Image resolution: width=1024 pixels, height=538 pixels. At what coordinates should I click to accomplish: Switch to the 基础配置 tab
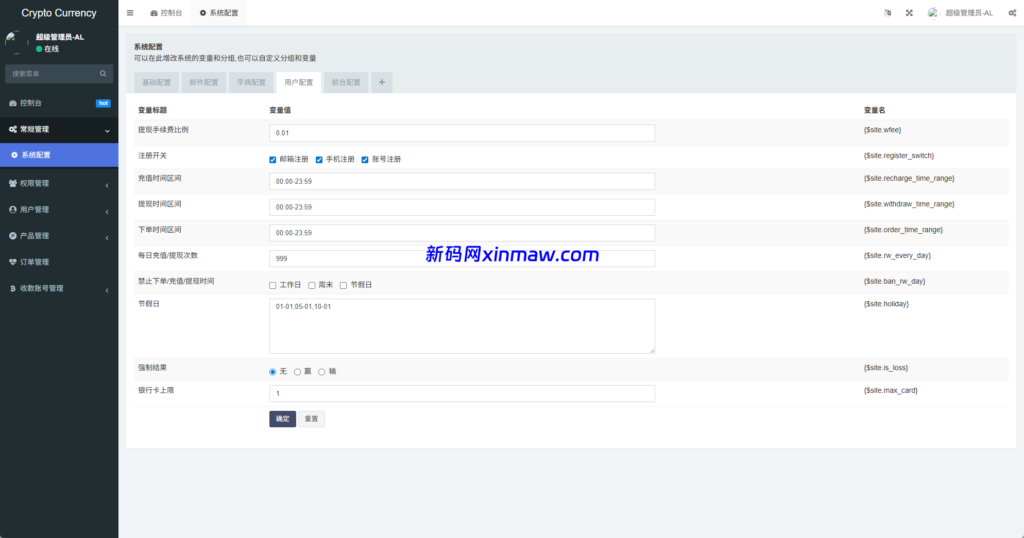click(x=157, y=82)
